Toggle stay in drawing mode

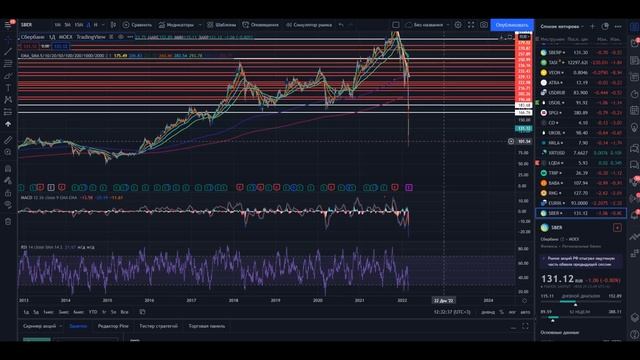click(x=8, y=180)
